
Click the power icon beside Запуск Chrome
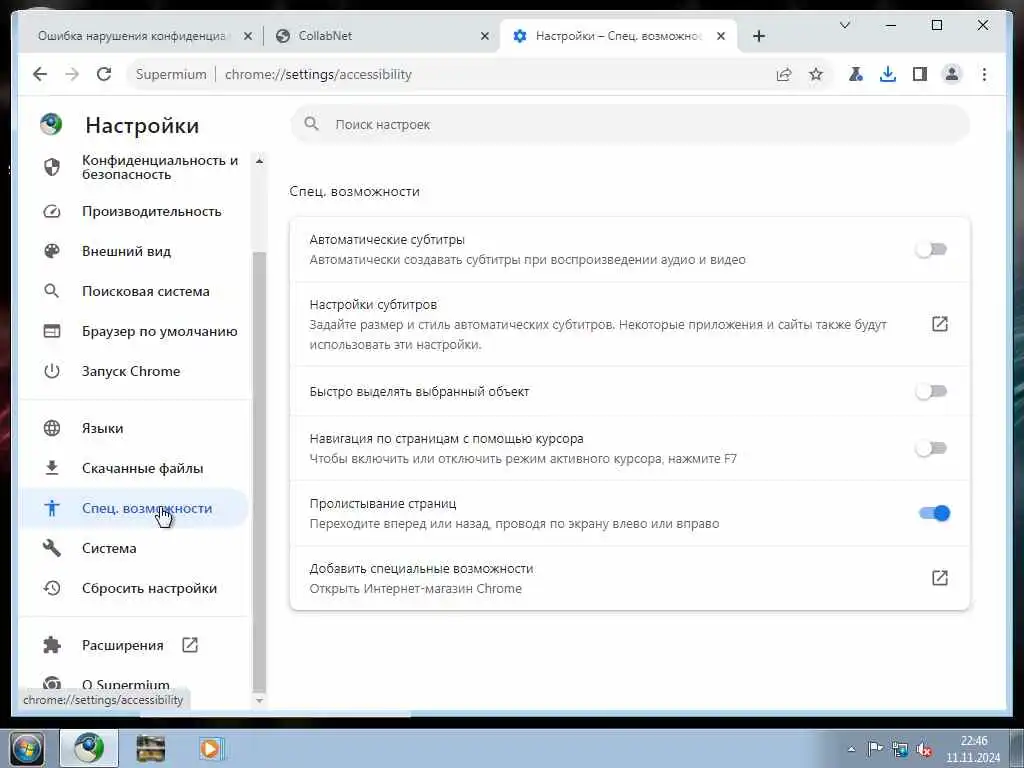pyautogui.click(x=52, y=371)
